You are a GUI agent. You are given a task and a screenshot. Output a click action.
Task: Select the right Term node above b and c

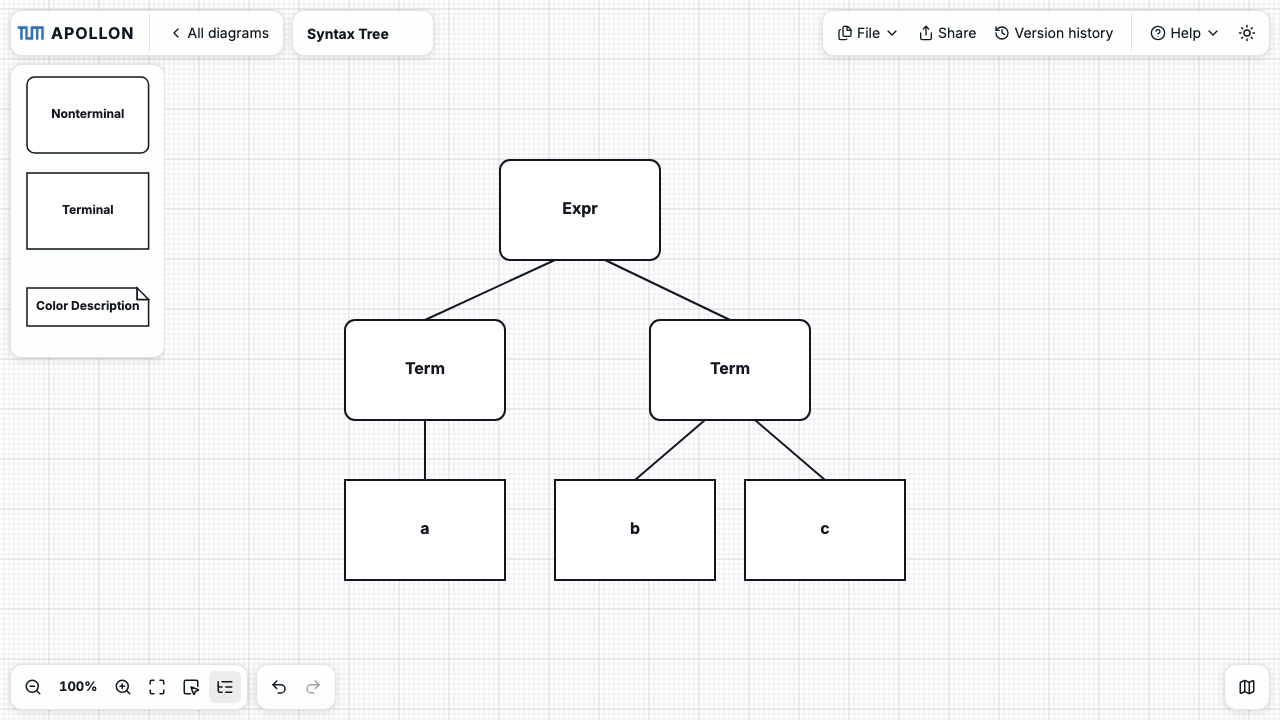(x=730, y=370)
